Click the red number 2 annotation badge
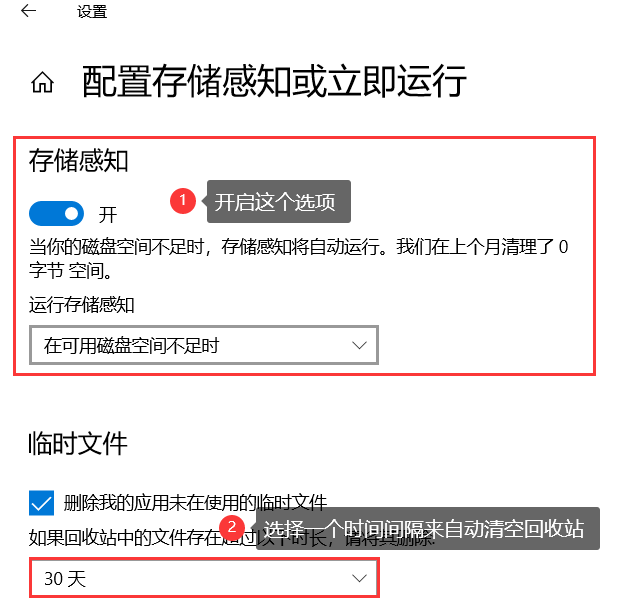The image size is (631, 601). click(232, 527)
